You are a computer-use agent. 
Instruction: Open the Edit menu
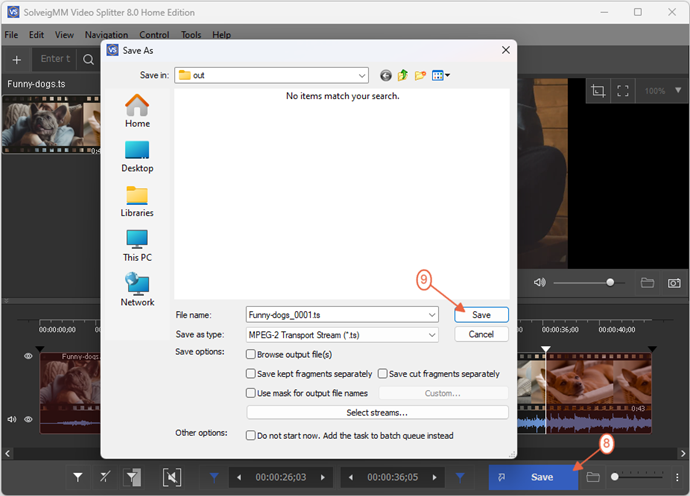[x=36, y=35]
